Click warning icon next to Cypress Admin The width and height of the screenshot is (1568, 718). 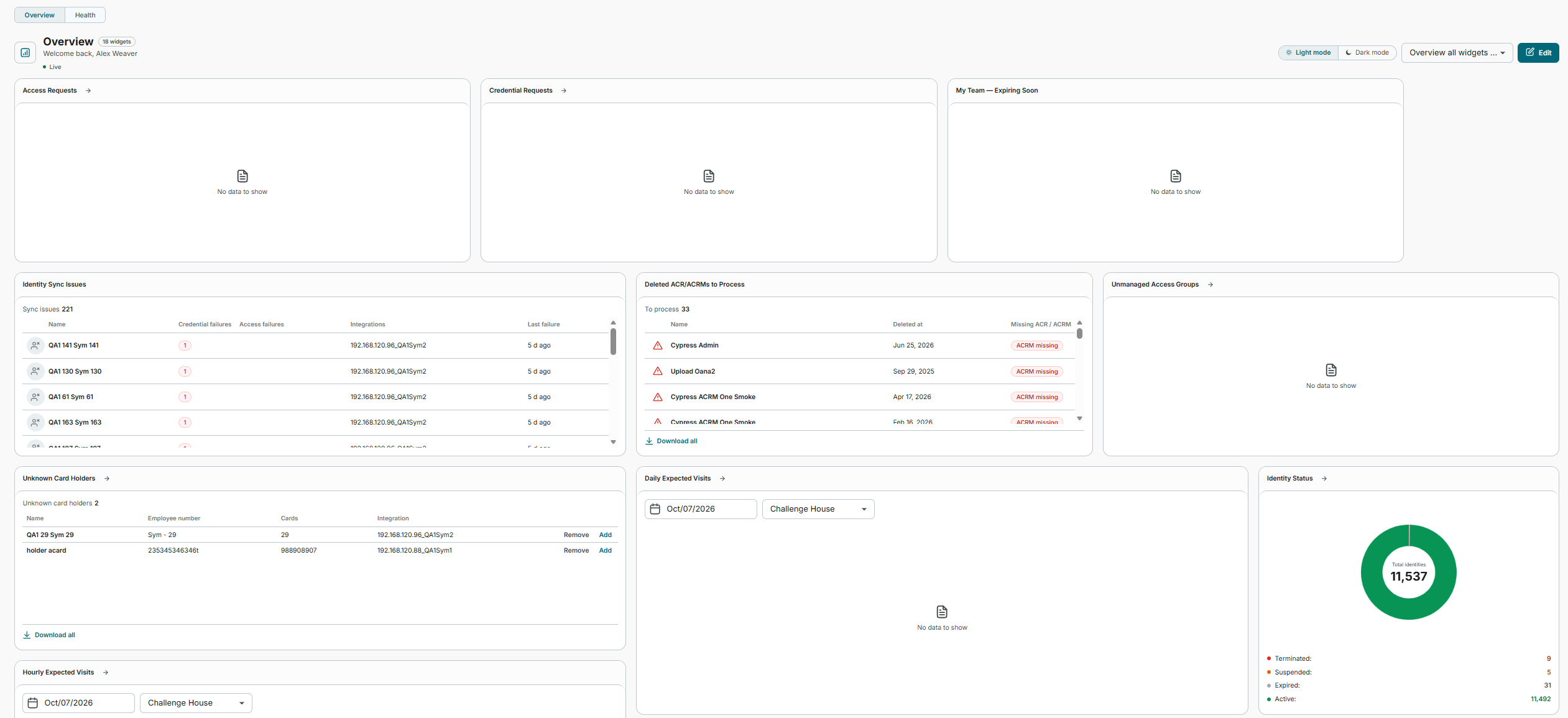[x=658, y=346]
